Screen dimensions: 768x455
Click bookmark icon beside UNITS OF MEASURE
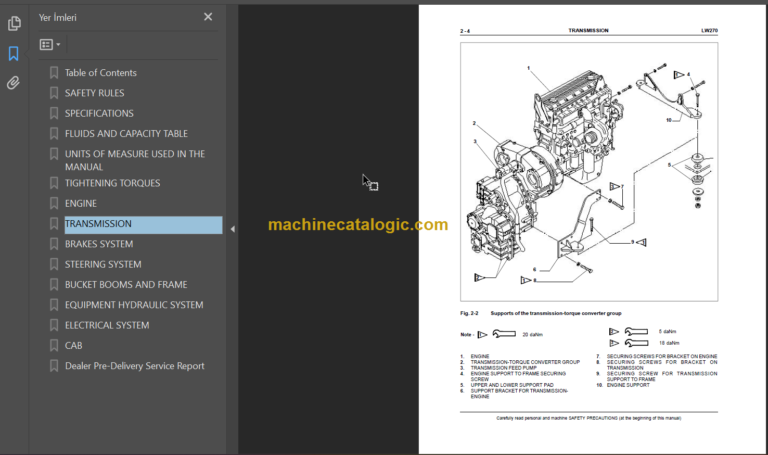[54, 154]
